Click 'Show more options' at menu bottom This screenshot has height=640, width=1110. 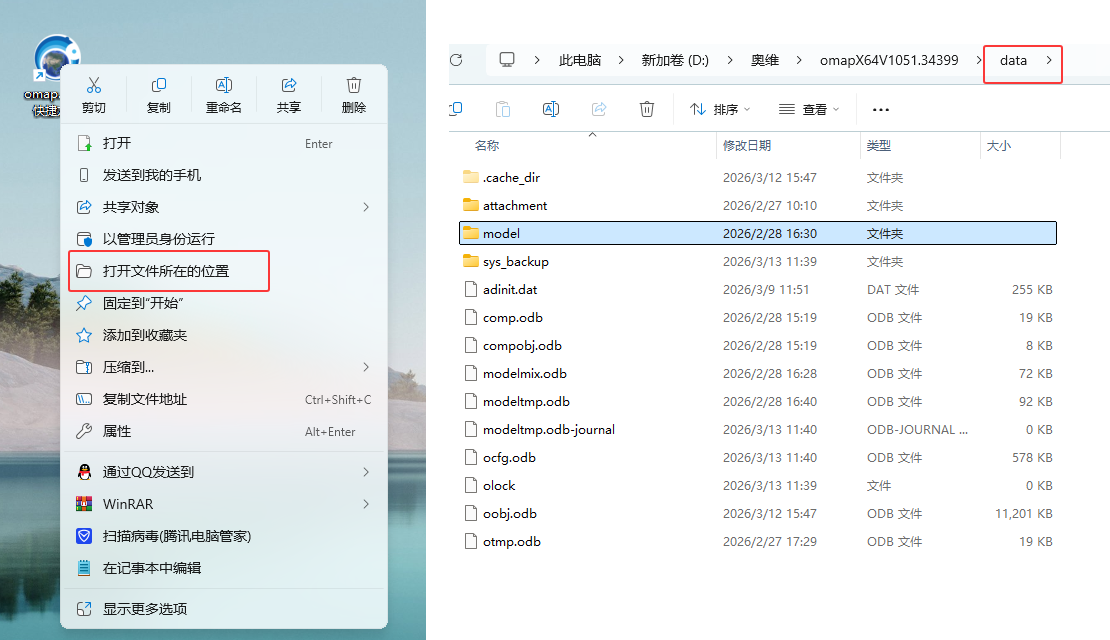click(145, 609)
